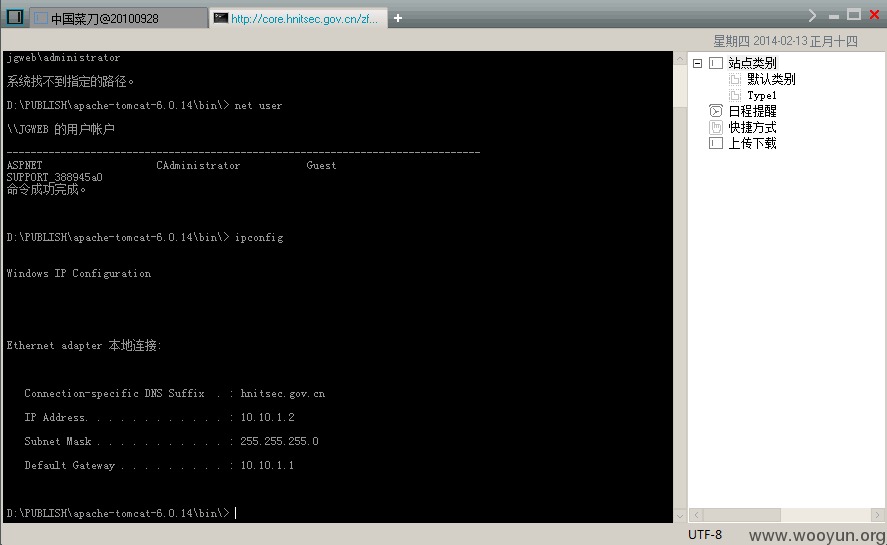Select the 默认类别 category
Image resolution: width=887 pixels, height=545 pixels.
(771, 79)
